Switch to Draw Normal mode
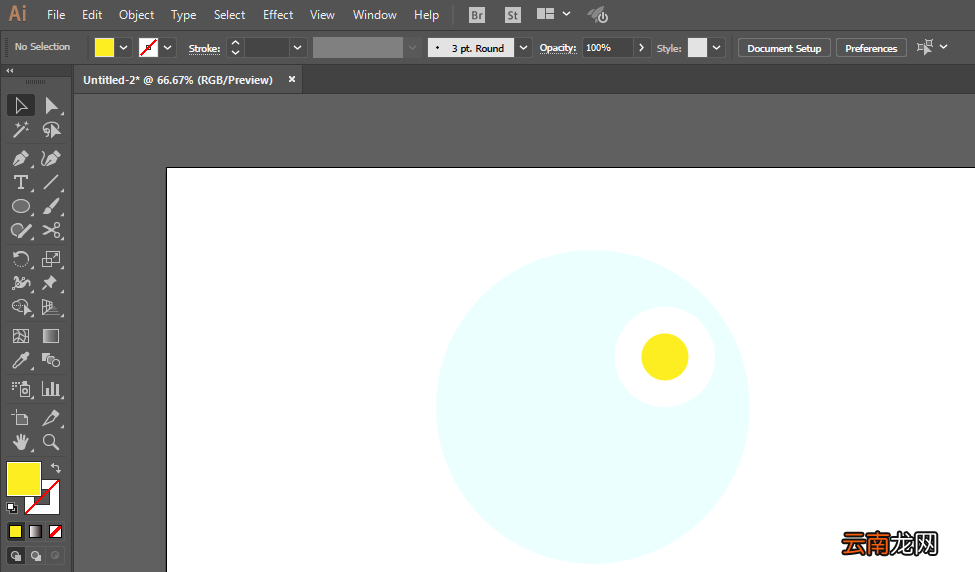The width and height of the screenshot is (975, 572). 16,556
